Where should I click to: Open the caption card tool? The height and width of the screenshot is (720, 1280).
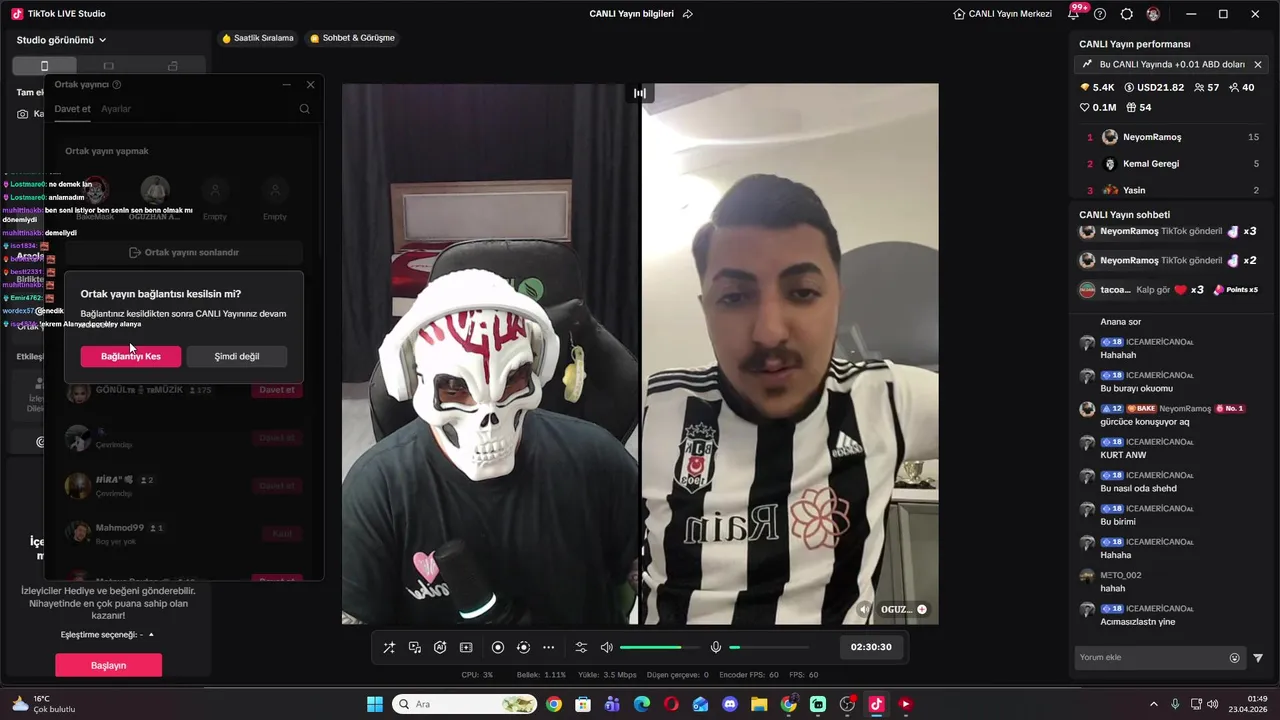pos(466,647)
